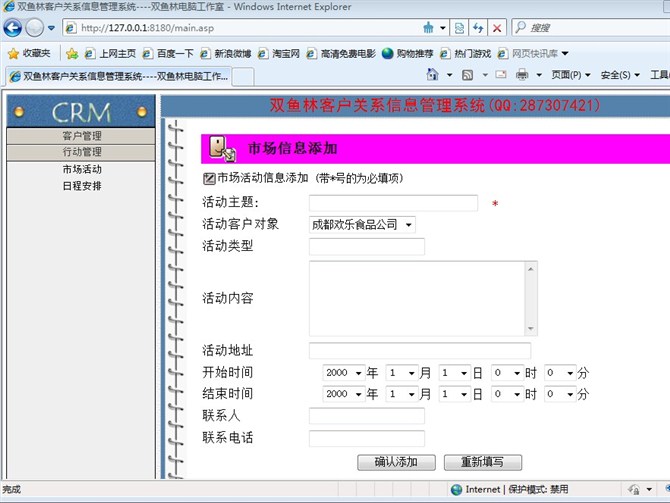Click the 活动主题 text field

393,203
